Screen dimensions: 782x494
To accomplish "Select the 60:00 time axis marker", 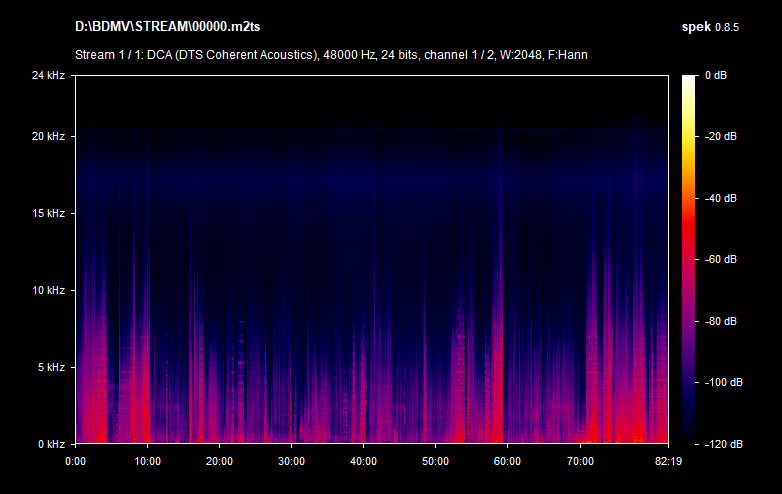I will point(507,461).
